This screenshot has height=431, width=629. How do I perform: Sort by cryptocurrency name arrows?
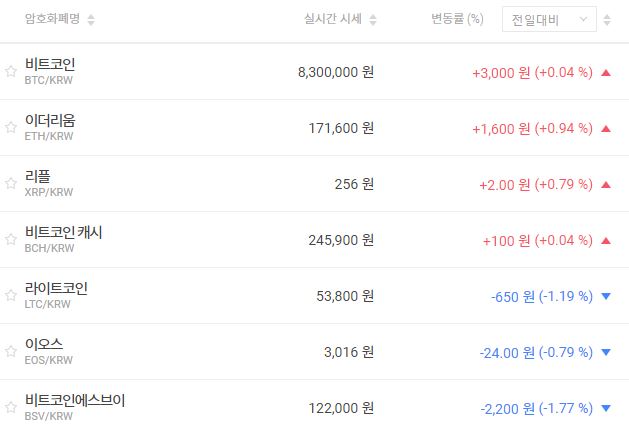92,19
